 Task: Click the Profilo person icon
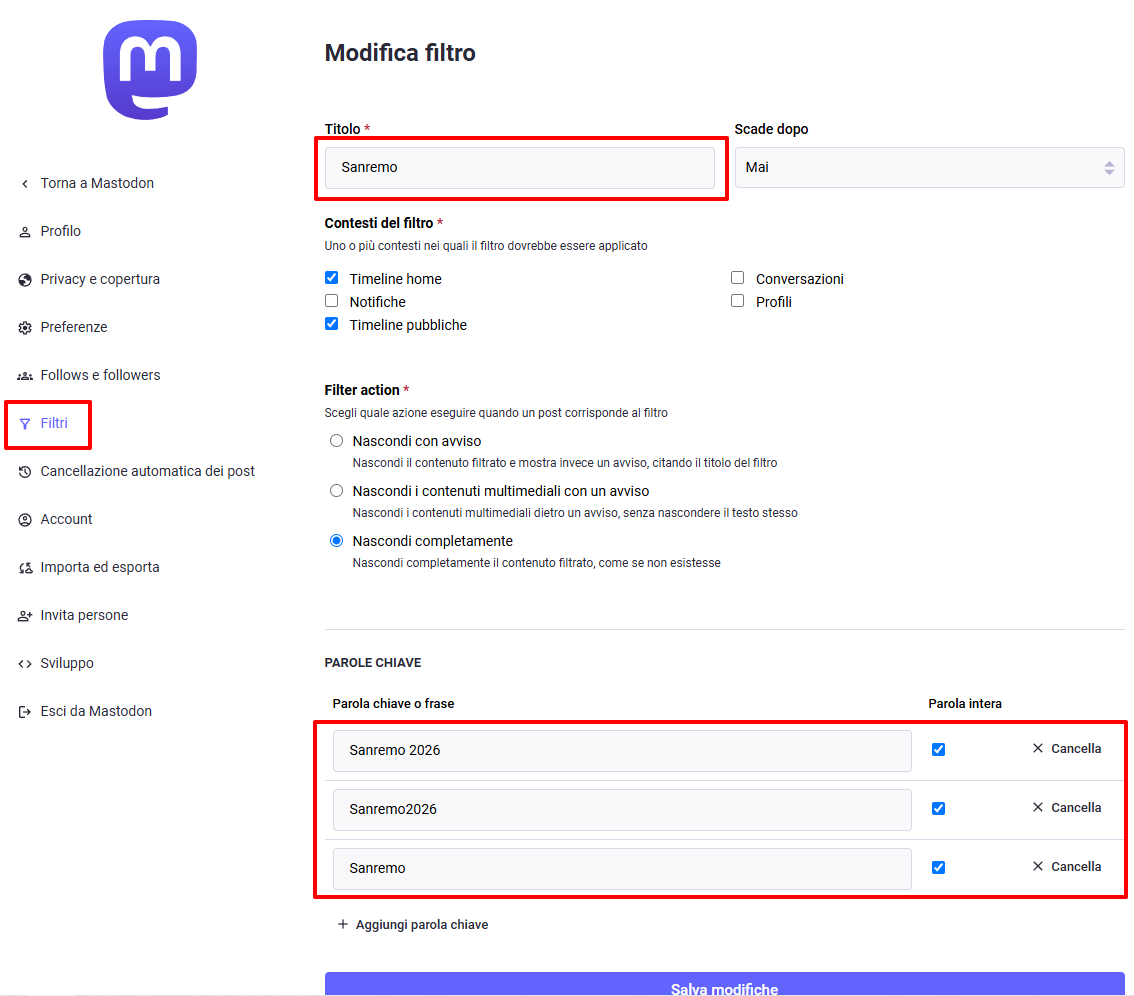click(25, 232)
